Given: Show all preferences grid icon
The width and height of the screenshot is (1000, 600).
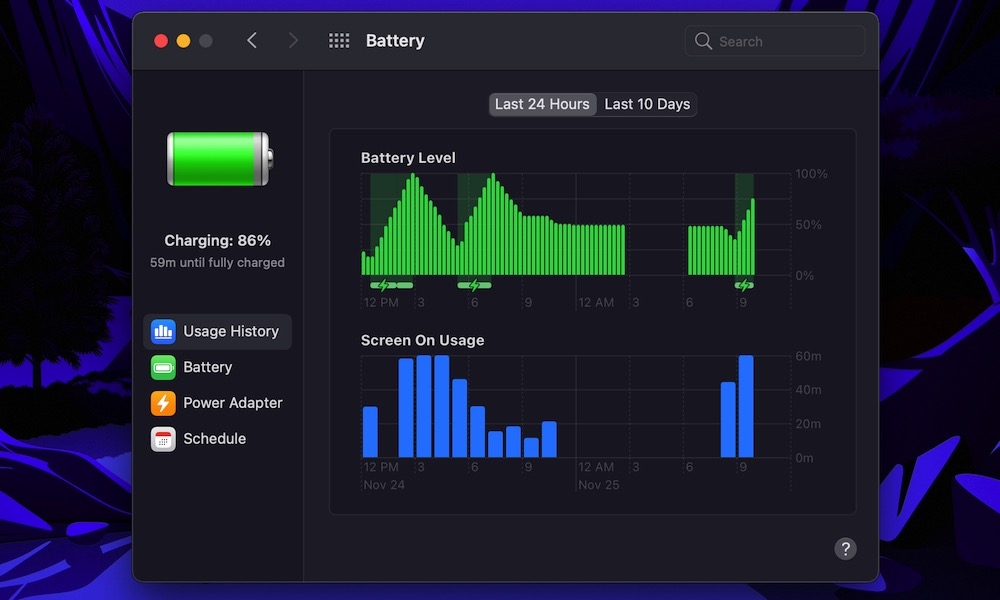Looking at the screenshot, I should coord(339,41).
